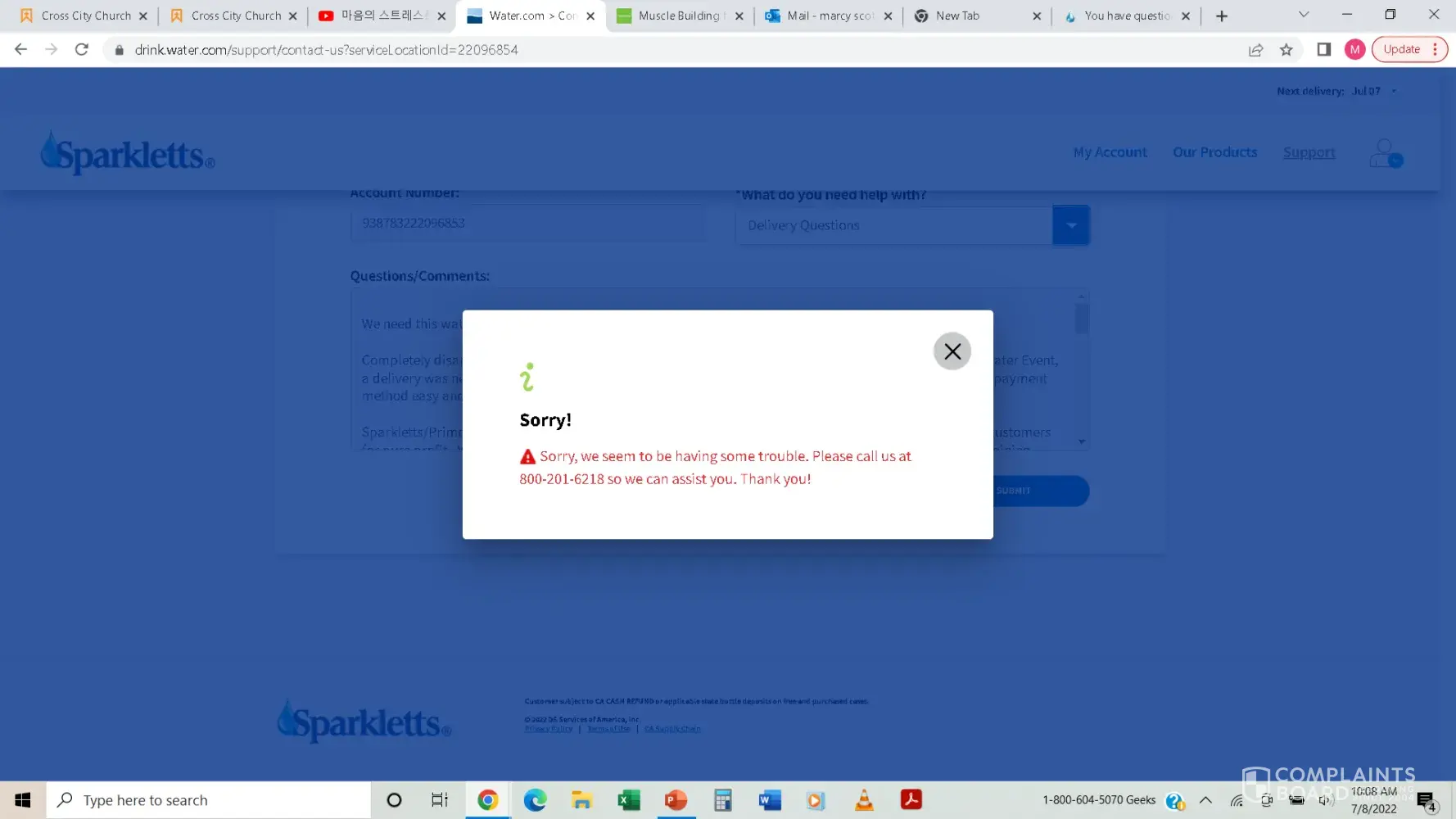Close the New Tab tab

[1037, 16]
